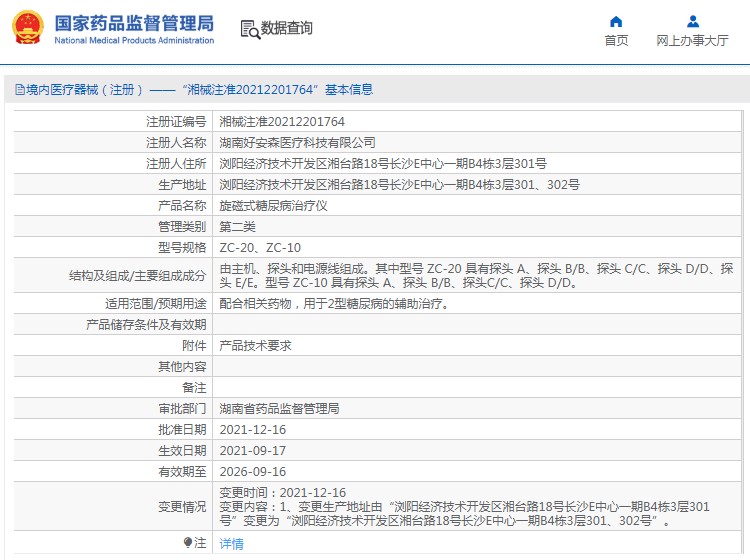Viewport: 750px width, 560px height.
Task: Go to 首页 text link
Action: click(x=616, y=41)
